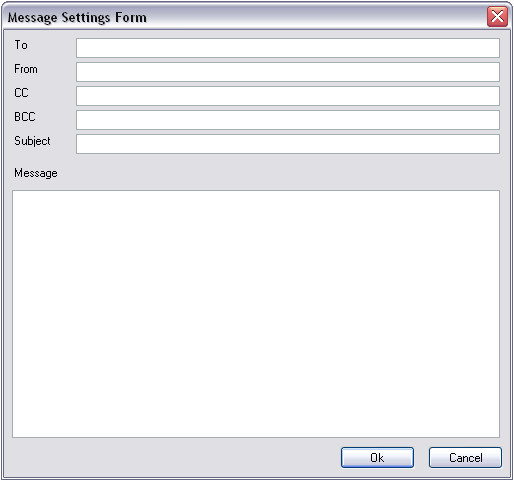The height and width of the screenshot is (481, 514).
Task: Select the CC label
Action: (x=21, y=93)
